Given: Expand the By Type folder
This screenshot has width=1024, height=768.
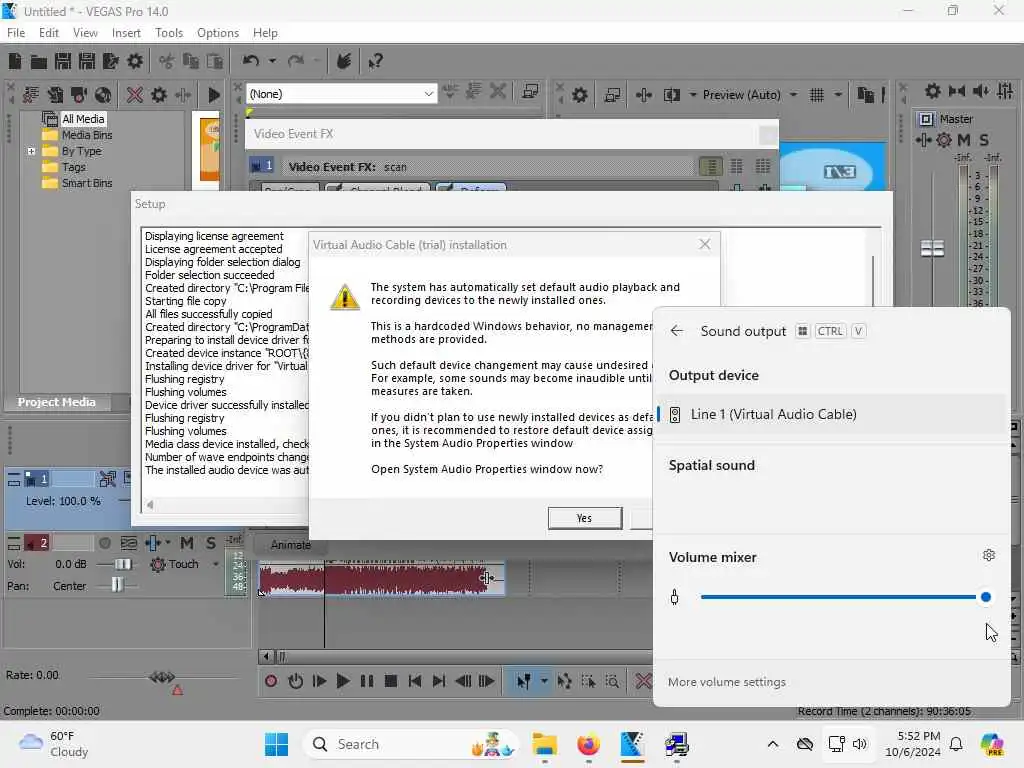Looking at the screenshot, I should tap(31, 151).
